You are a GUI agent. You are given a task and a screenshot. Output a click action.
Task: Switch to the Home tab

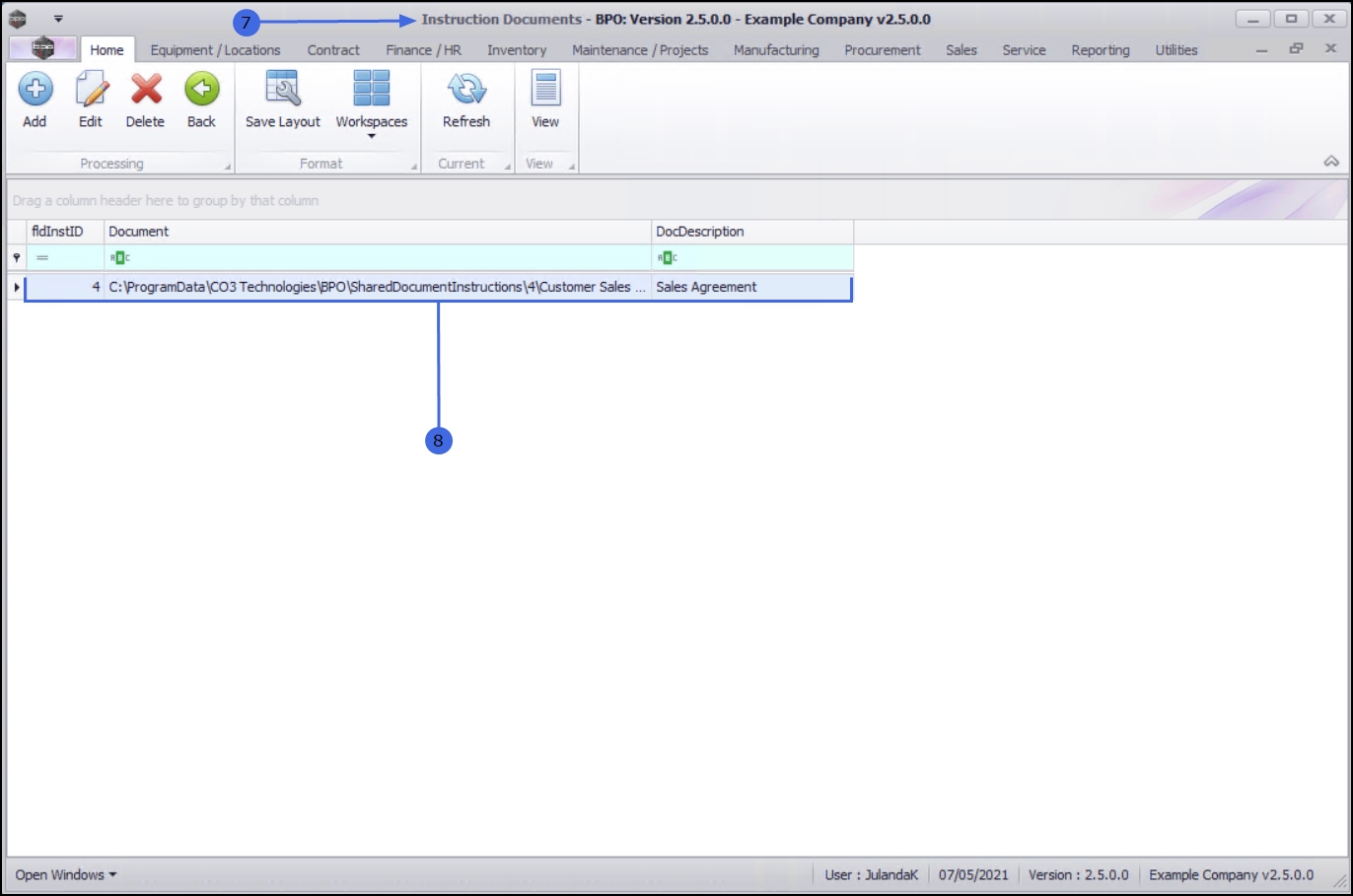tap(107, 50)
